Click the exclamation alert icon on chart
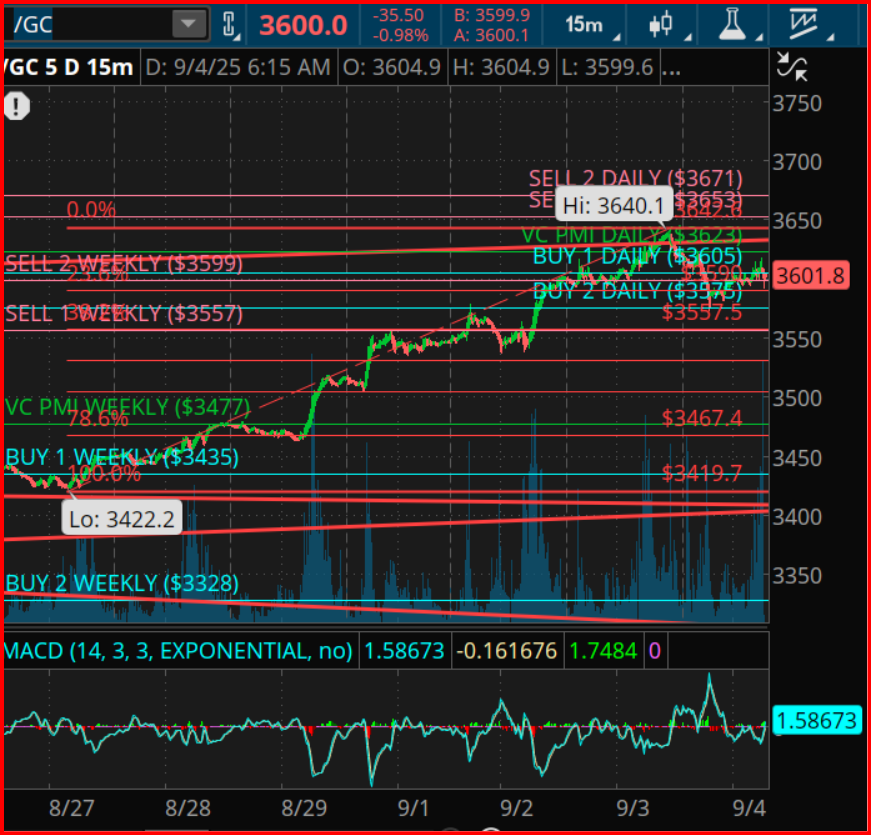Viewport: 871px width, 835px height. coord(17,104)
